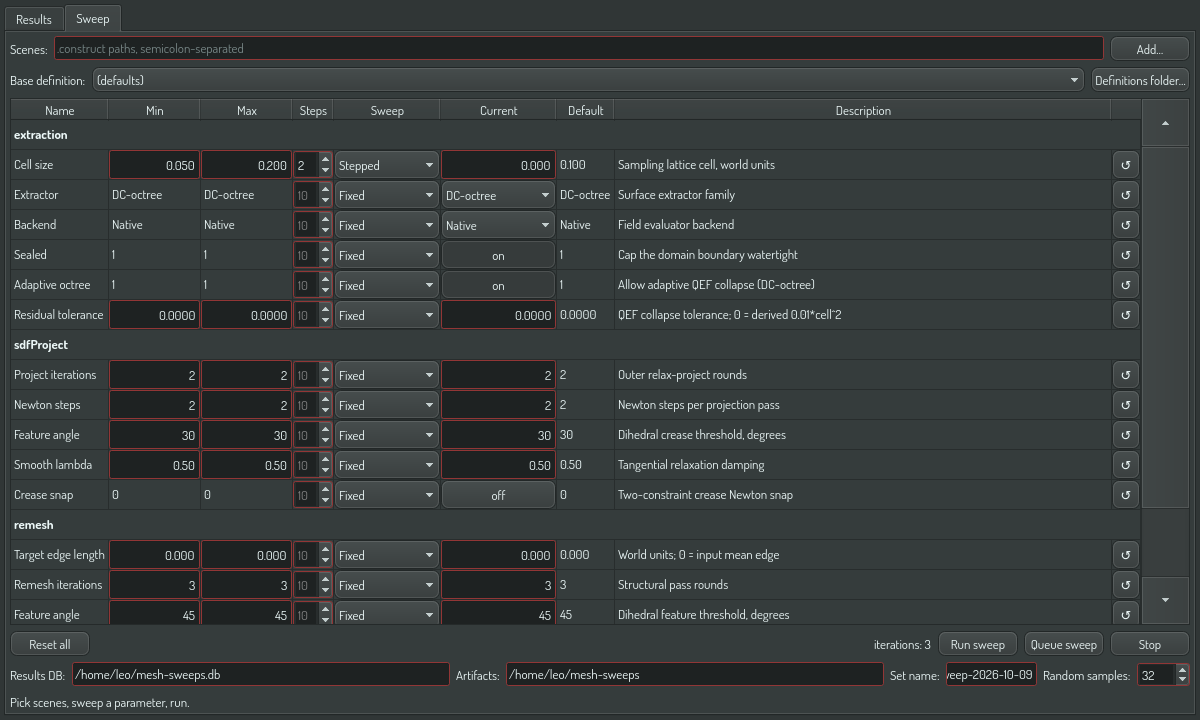Open Extractor current value DC-octree dropdown
The height and width of the screenshot is (720, 1200).
pyautogui.click(x=498, y=195)
